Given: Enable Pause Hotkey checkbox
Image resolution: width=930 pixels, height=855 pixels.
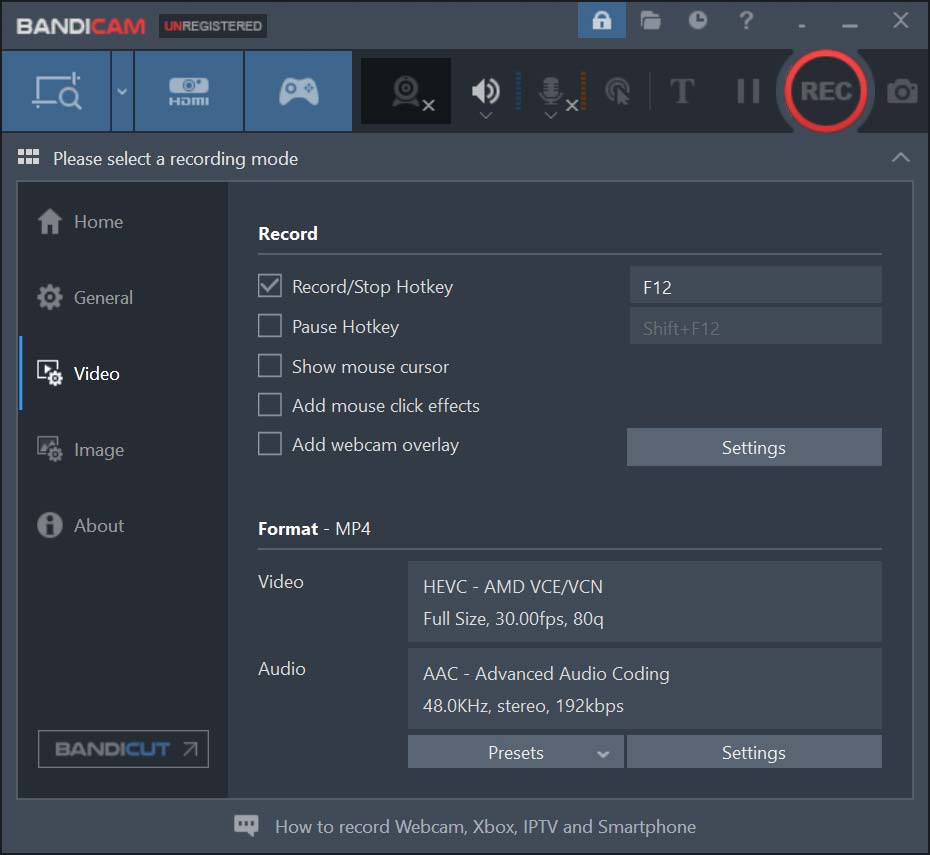Looking at the screenshot, I should [x=270, y=327].
